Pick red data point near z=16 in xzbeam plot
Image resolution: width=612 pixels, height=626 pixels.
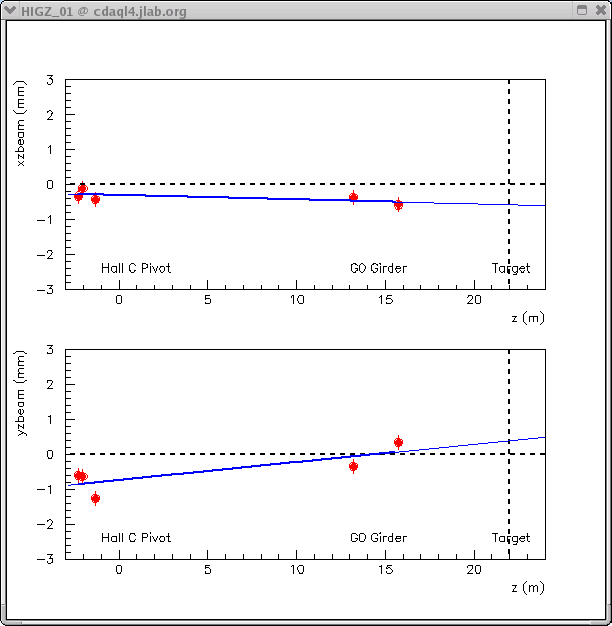[x=398, y=205]
